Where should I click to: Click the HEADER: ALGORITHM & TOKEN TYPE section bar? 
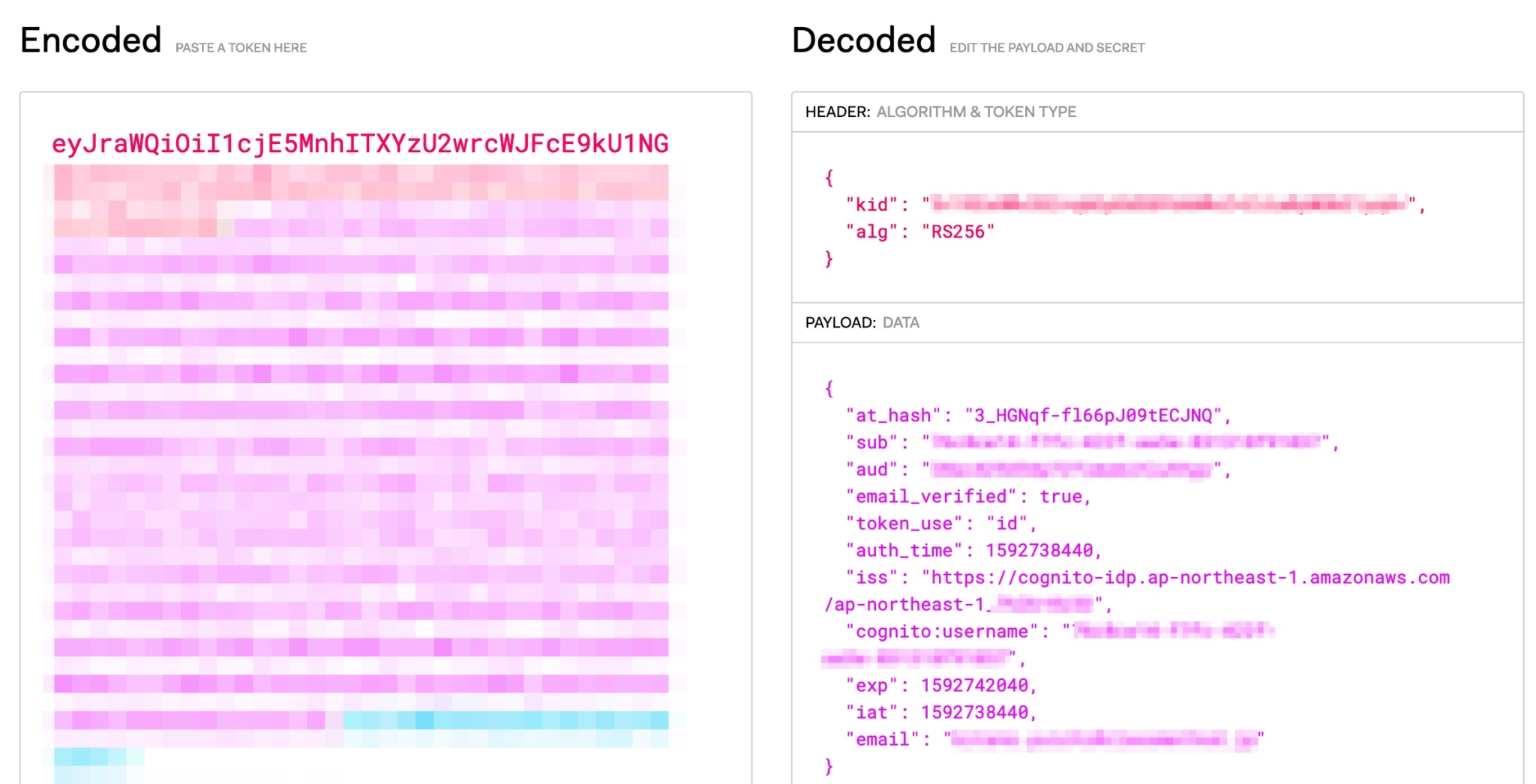941,111
